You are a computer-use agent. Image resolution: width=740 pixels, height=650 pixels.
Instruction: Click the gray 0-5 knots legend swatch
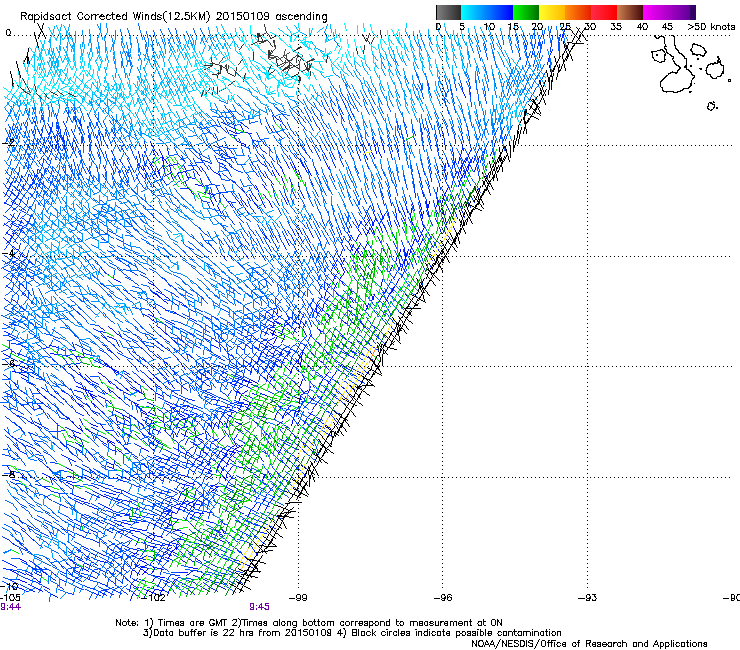point(448,12)
